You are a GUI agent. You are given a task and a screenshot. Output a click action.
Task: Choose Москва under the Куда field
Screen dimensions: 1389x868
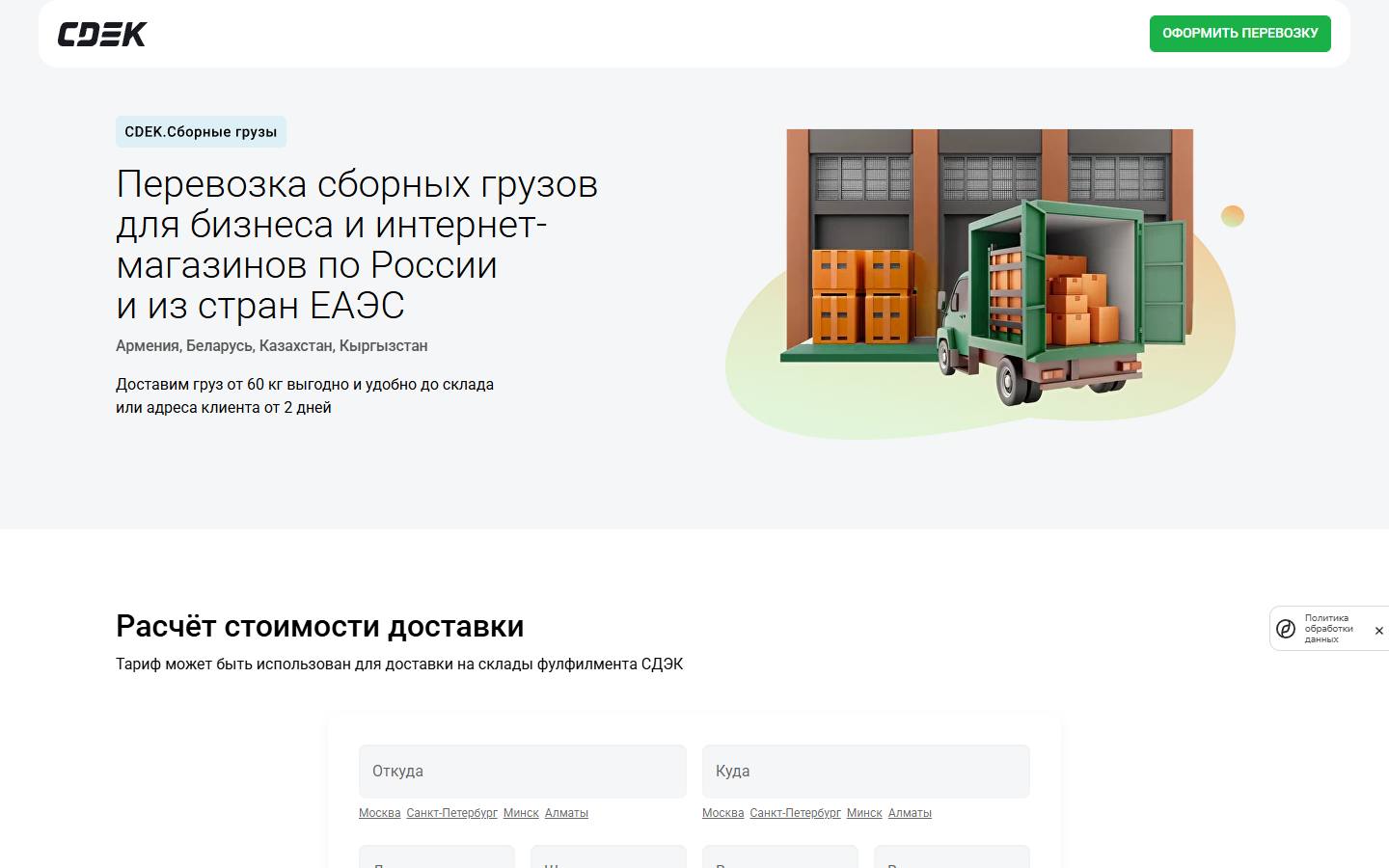(x=722, y=813)
